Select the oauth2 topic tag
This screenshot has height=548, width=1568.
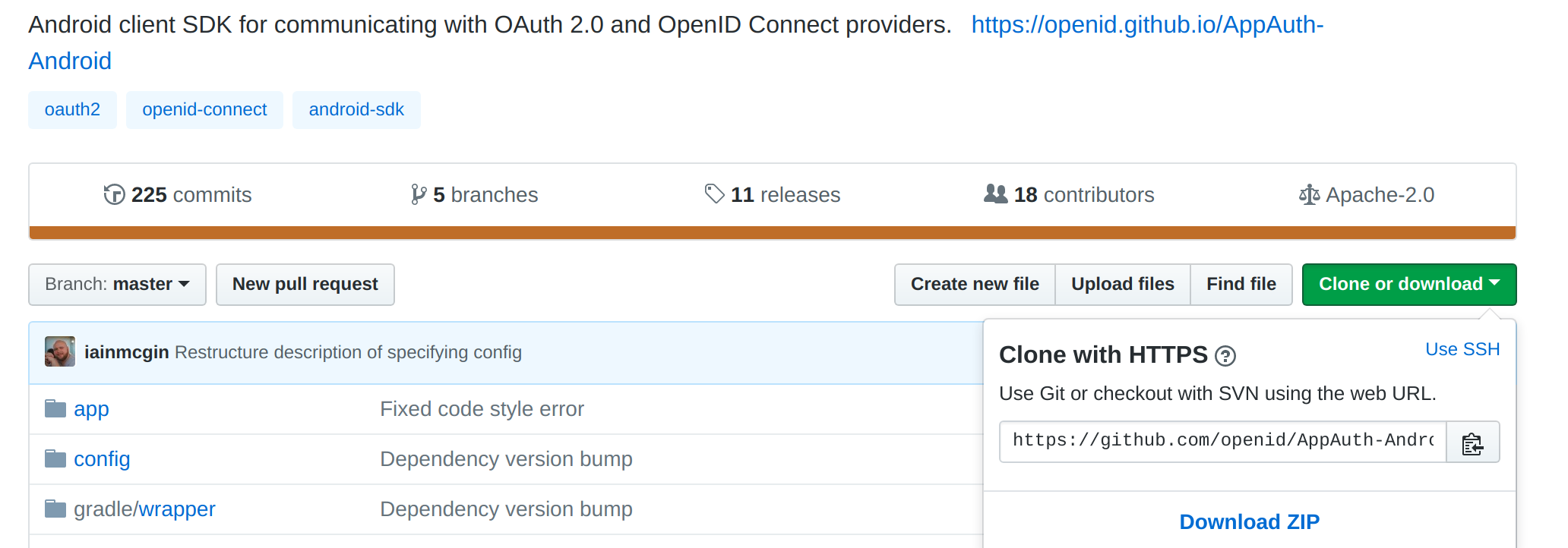[x=72, y=110]
